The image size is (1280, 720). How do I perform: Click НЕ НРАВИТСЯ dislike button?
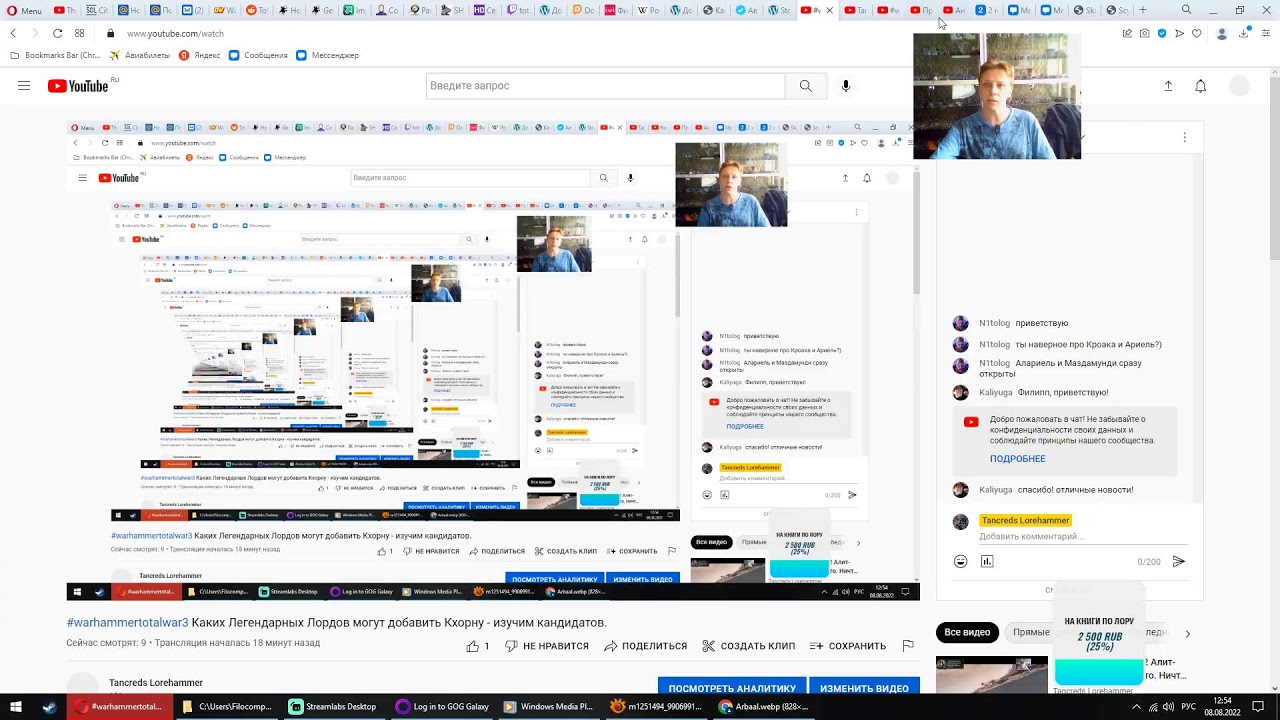pos(547,646)
